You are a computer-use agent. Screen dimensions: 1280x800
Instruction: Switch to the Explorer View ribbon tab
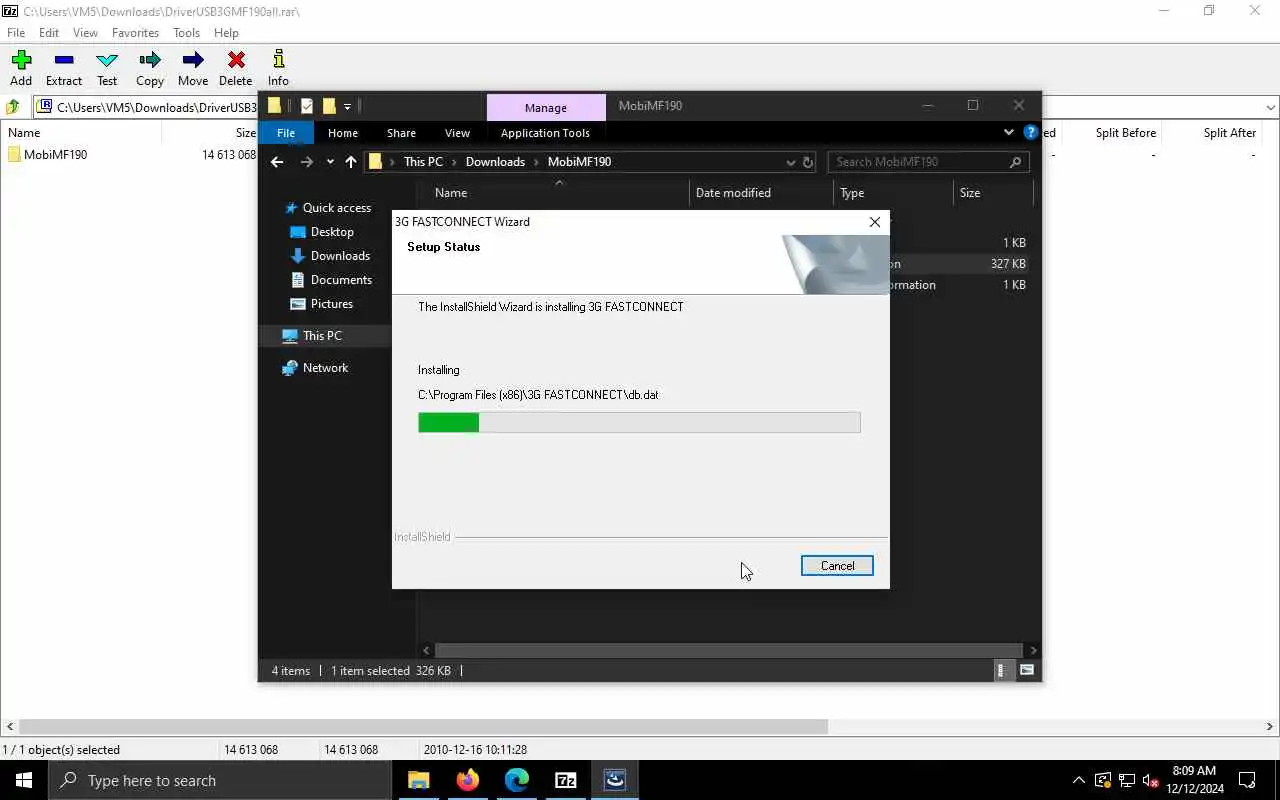457,133
